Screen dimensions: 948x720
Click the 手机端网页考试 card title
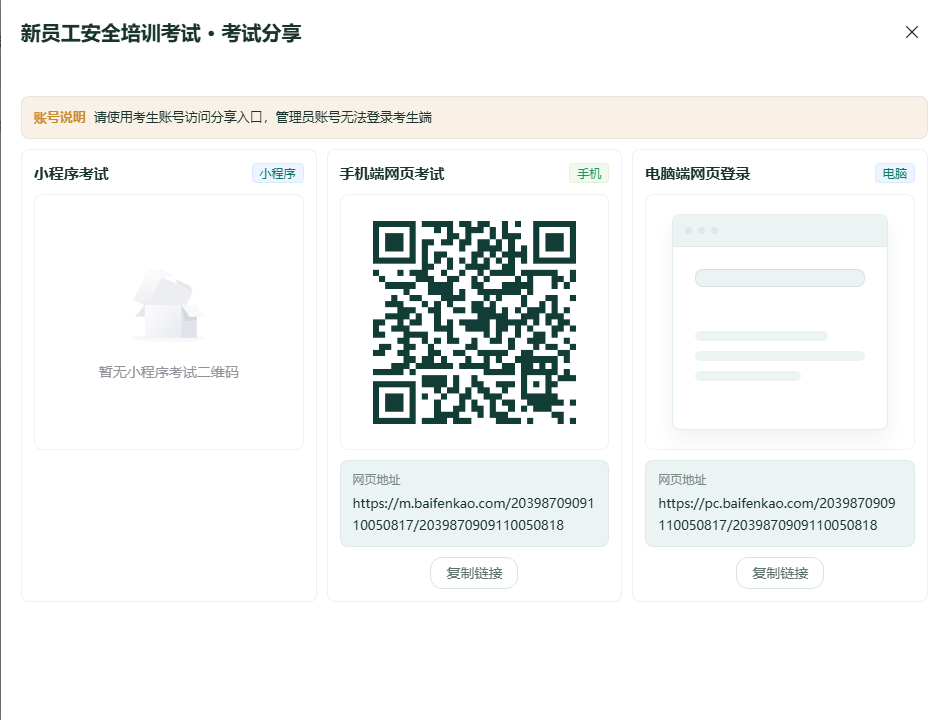coord(392,174)
